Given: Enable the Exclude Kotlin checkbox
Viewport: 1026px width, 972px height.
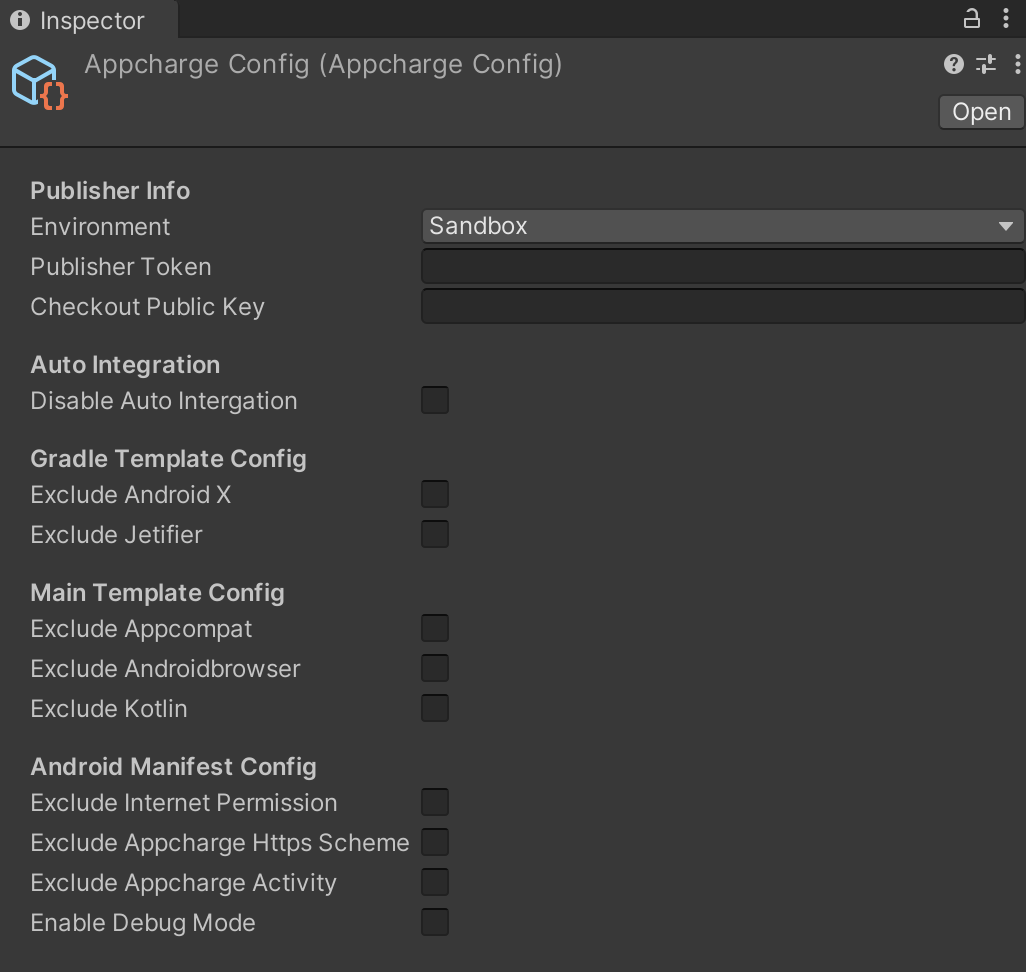Looking at the screenshot, I should click(435, 708).
